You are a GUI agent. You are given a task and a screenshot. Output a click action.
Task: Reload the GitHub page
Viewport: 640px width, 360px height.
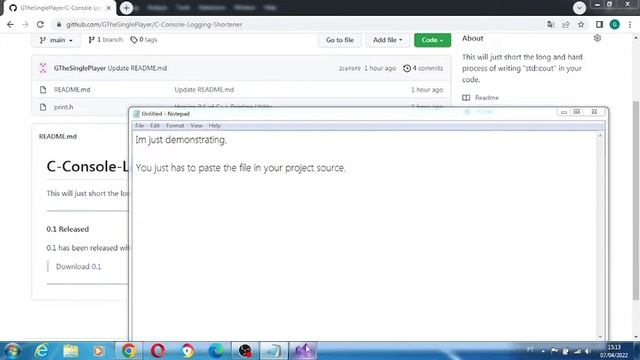click(x=40, y=24)
